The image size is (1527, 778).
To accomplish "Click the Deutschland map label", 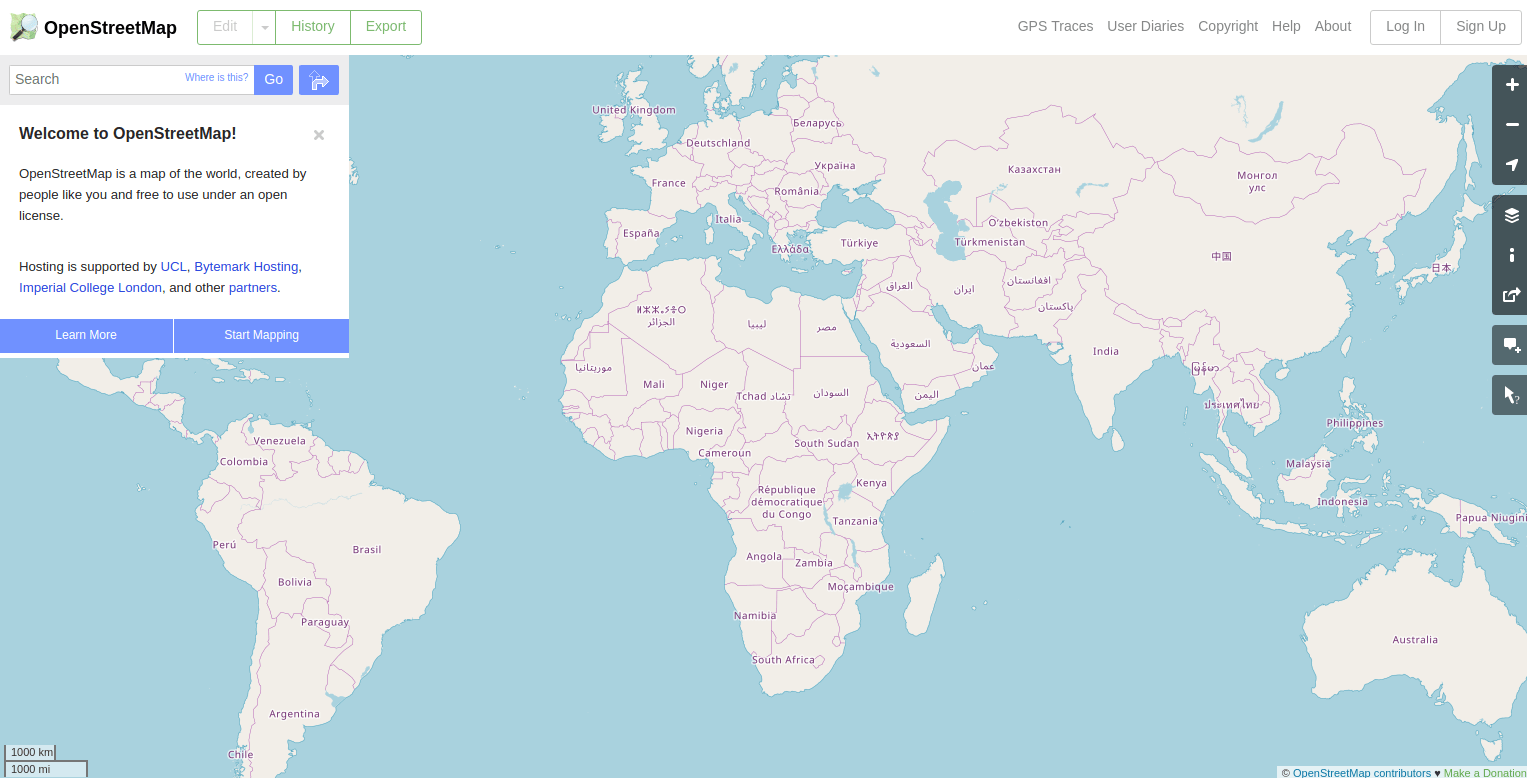I will (718, 143).
